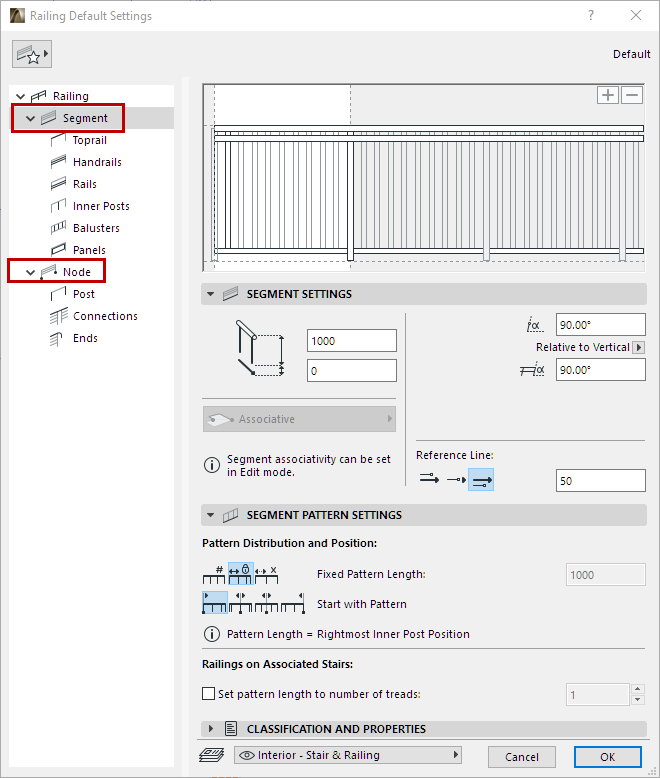Select Post label under Node
This screenshot has width=660, height=778.
coord(84,294)
